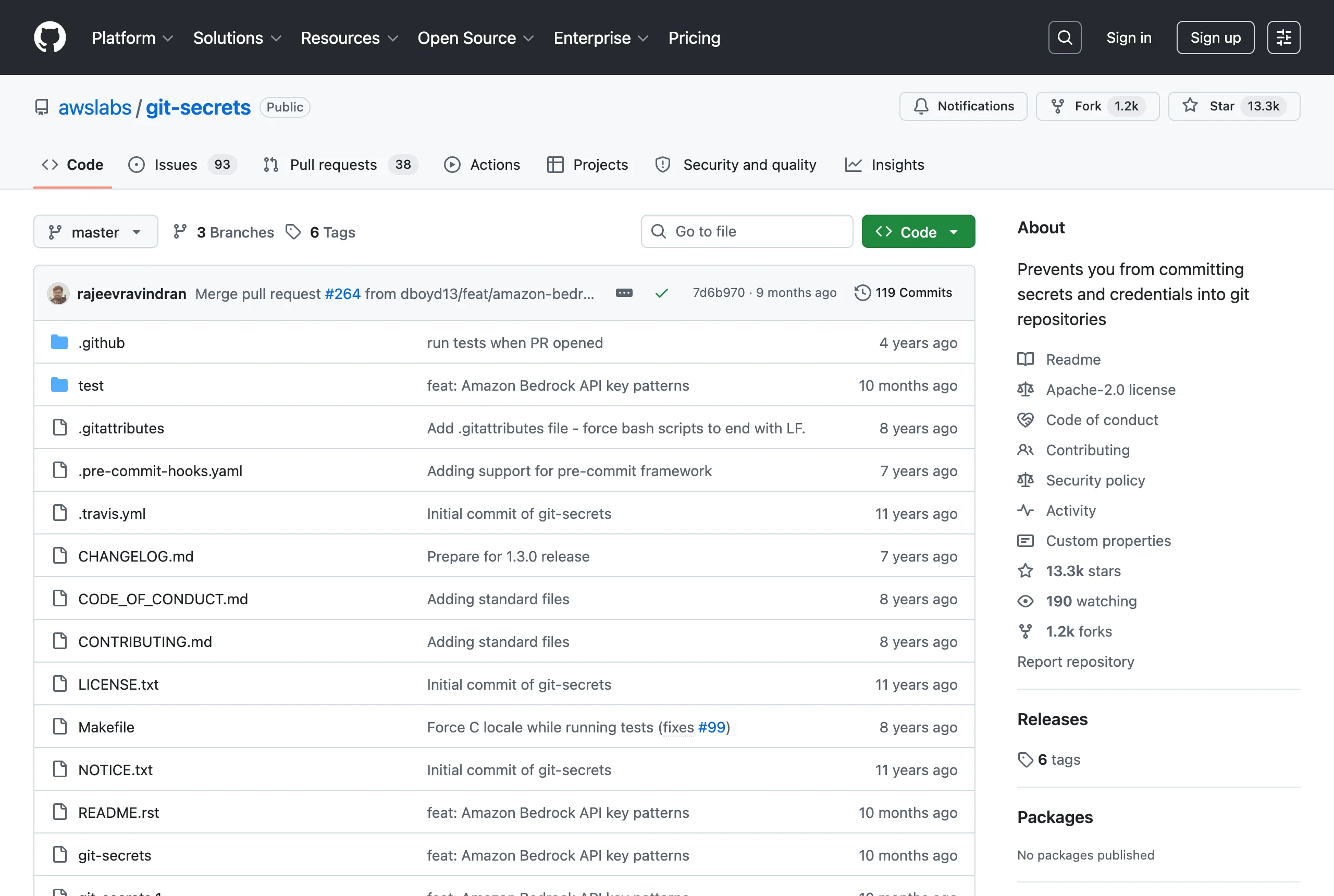The image size is (1334, 896).
Task: Click the test folder icon
Action: point(59,385)
